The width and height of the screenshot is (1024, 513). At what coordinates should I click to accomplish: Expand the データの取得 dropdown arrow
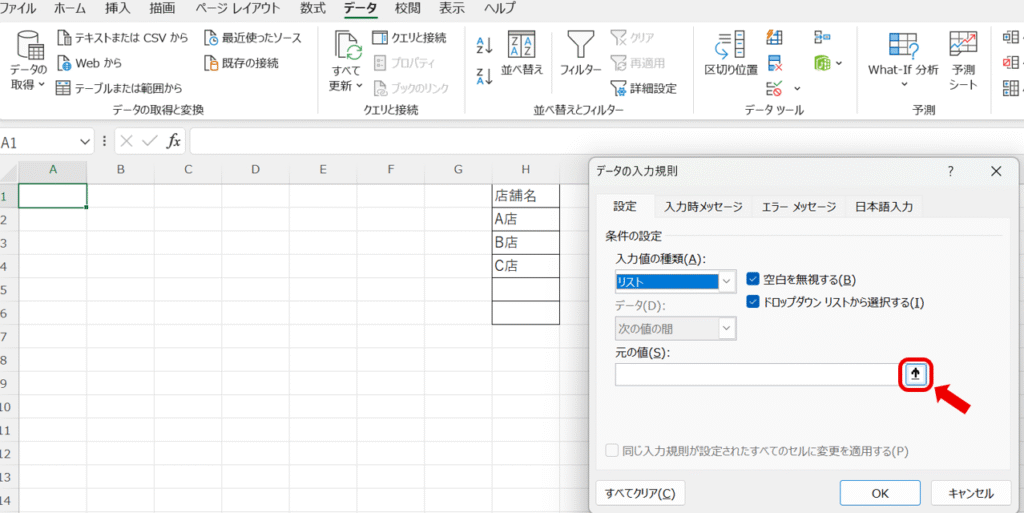[42, 85]
